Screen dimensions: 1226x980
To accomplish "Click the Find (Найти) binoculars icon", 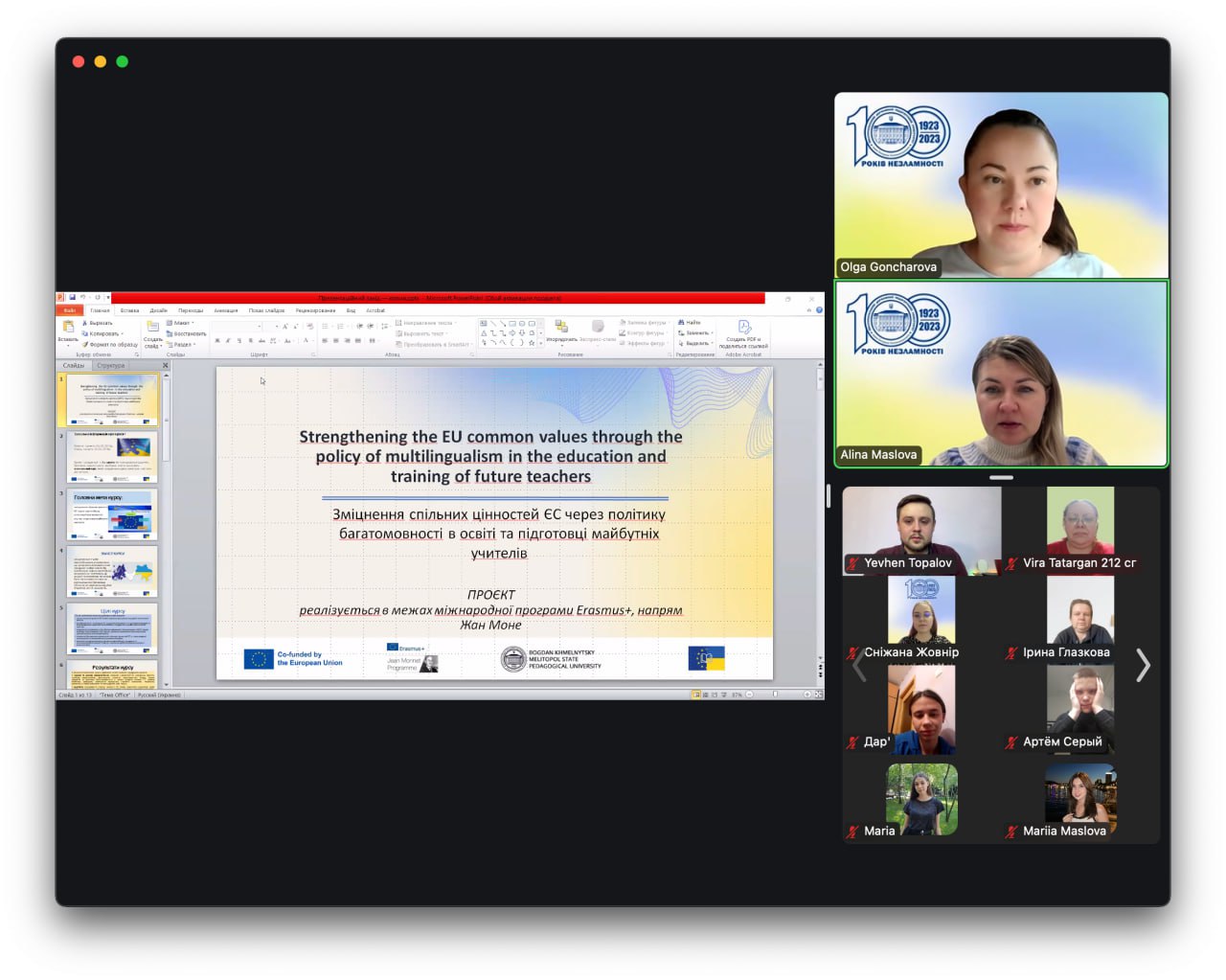I will [x=682, y=323].
